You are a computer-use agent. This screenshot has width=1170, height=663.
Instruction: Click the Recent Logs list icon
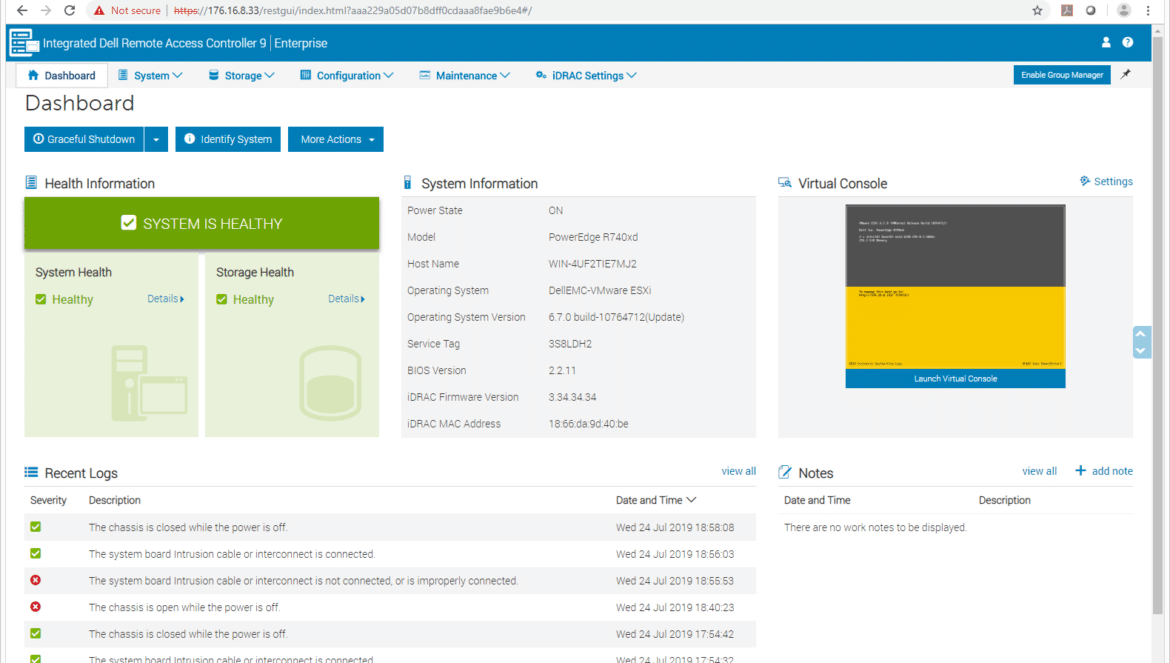pyautogui.click(x=31, y=472)
